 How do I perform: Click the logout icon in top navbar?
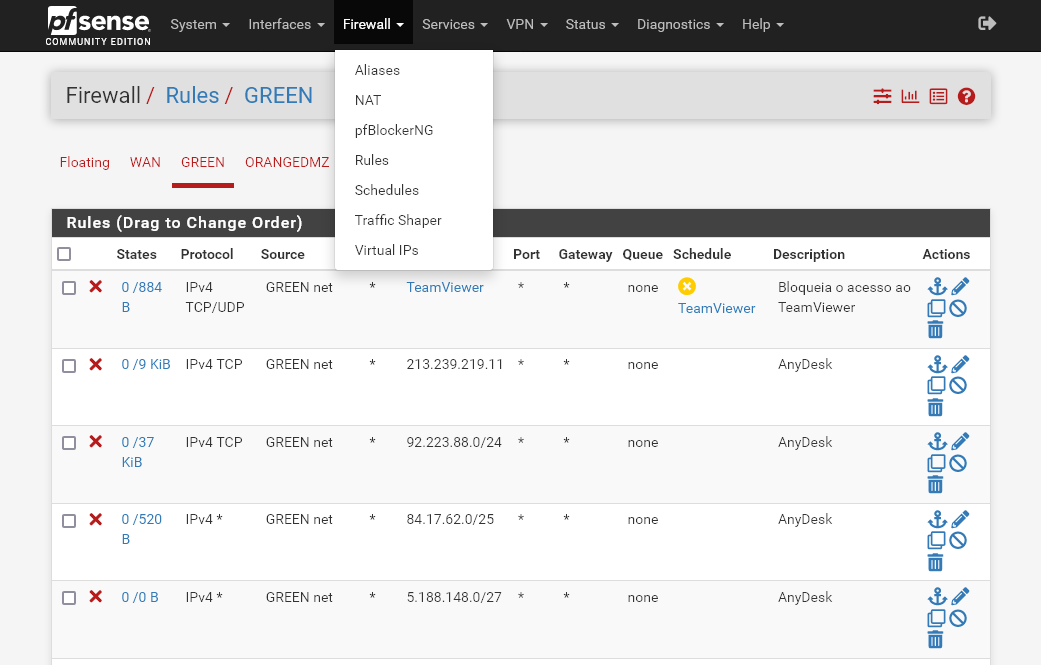[987, 24]
